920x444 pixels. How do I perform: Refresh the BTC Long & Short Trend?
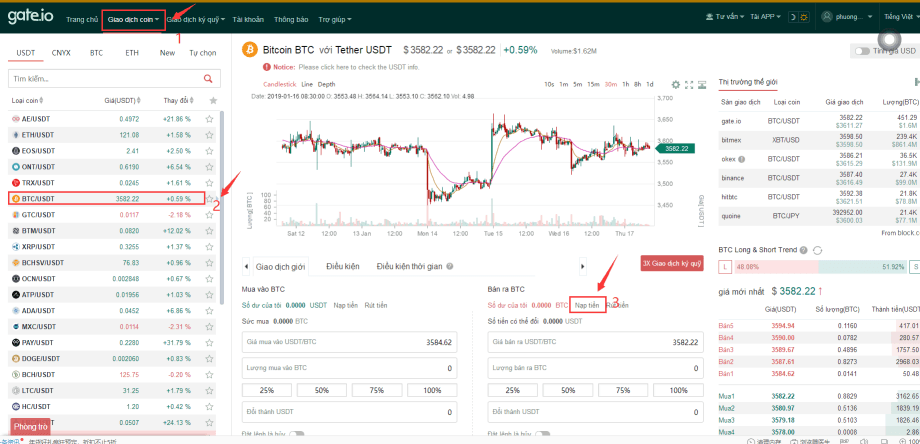pos(818,250)
